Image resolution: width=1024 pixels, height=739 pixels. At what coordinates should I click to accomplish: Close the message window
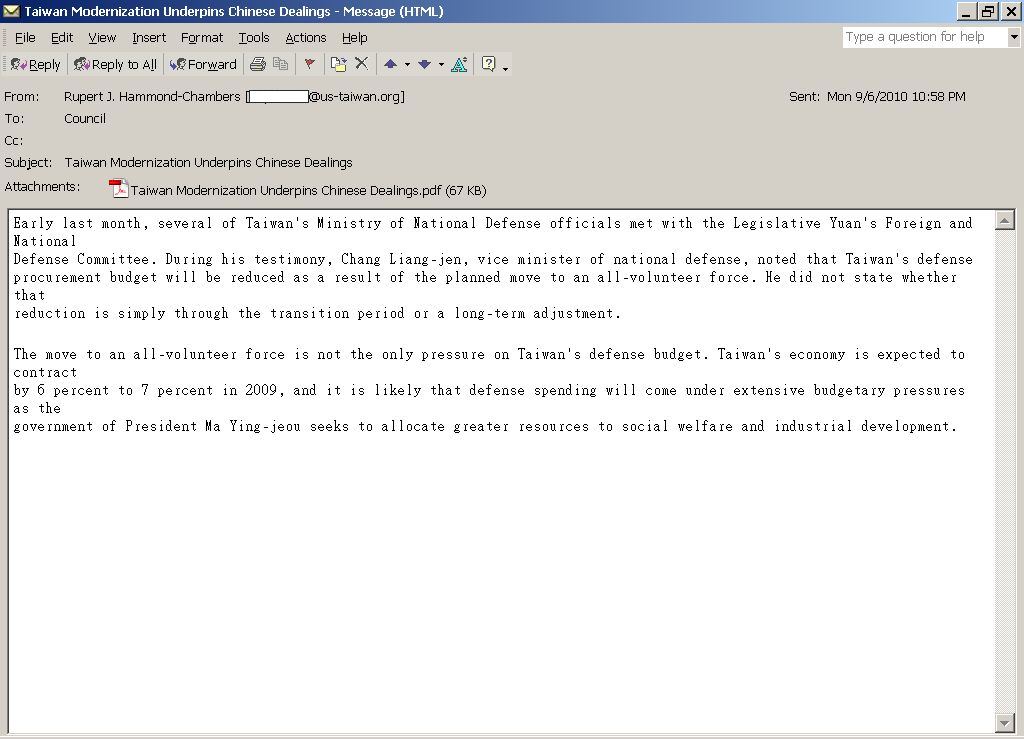click(1010, 11)
